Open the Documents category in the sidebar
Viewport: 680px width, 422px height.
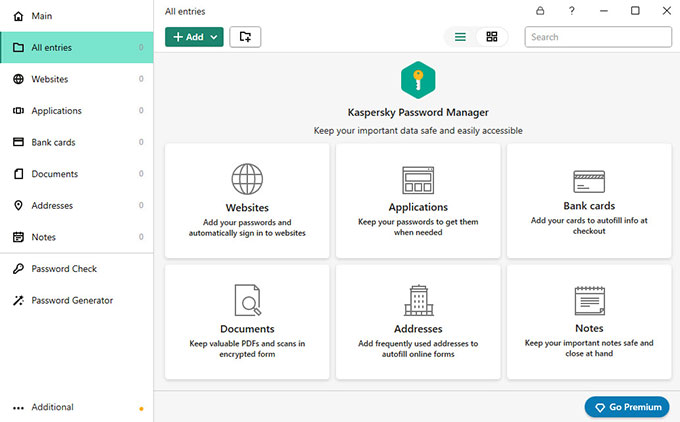[x=76, y=174]
